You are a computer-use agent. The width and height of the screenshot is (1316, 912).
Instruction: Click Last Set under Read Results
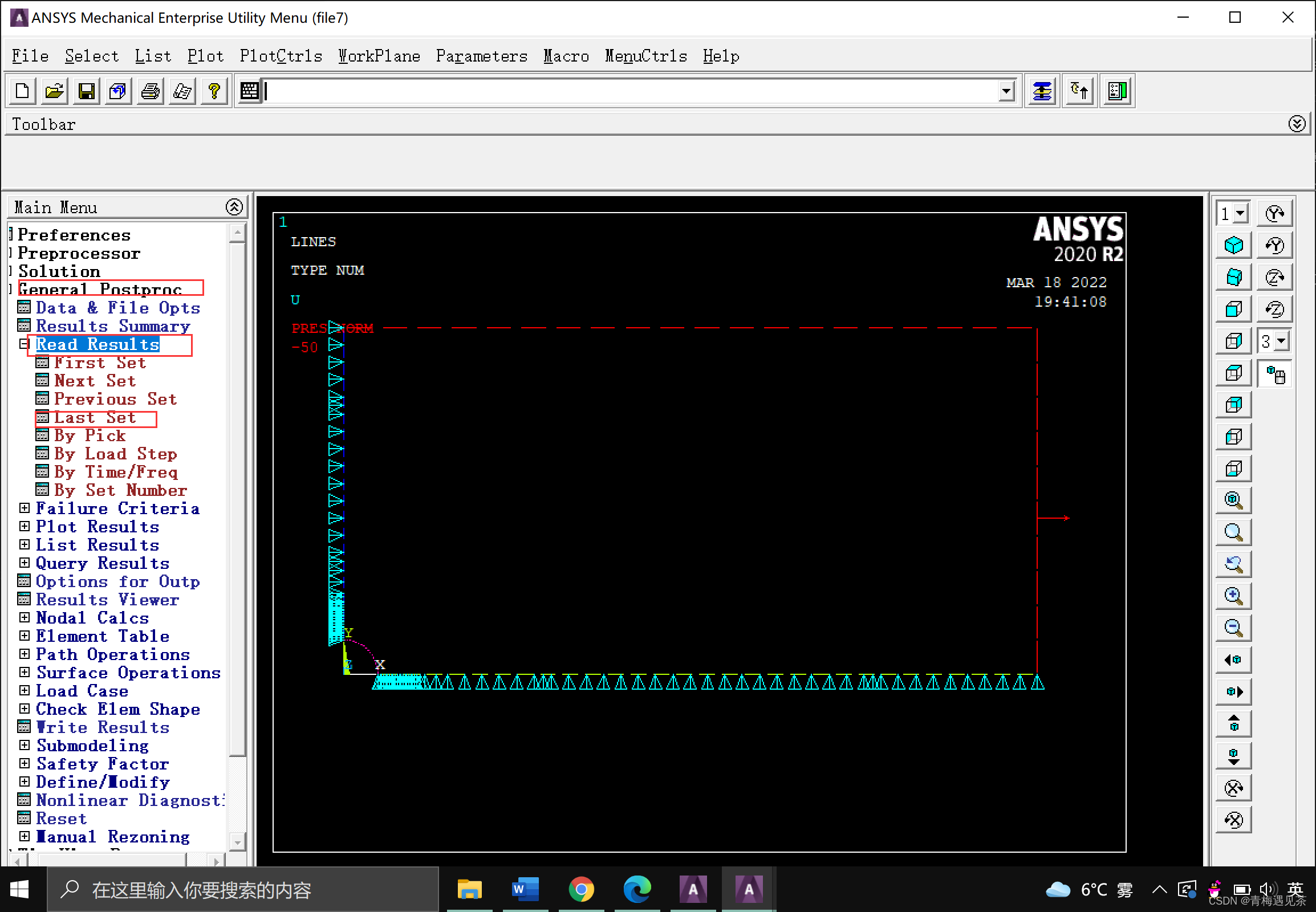tap(95, 418)
